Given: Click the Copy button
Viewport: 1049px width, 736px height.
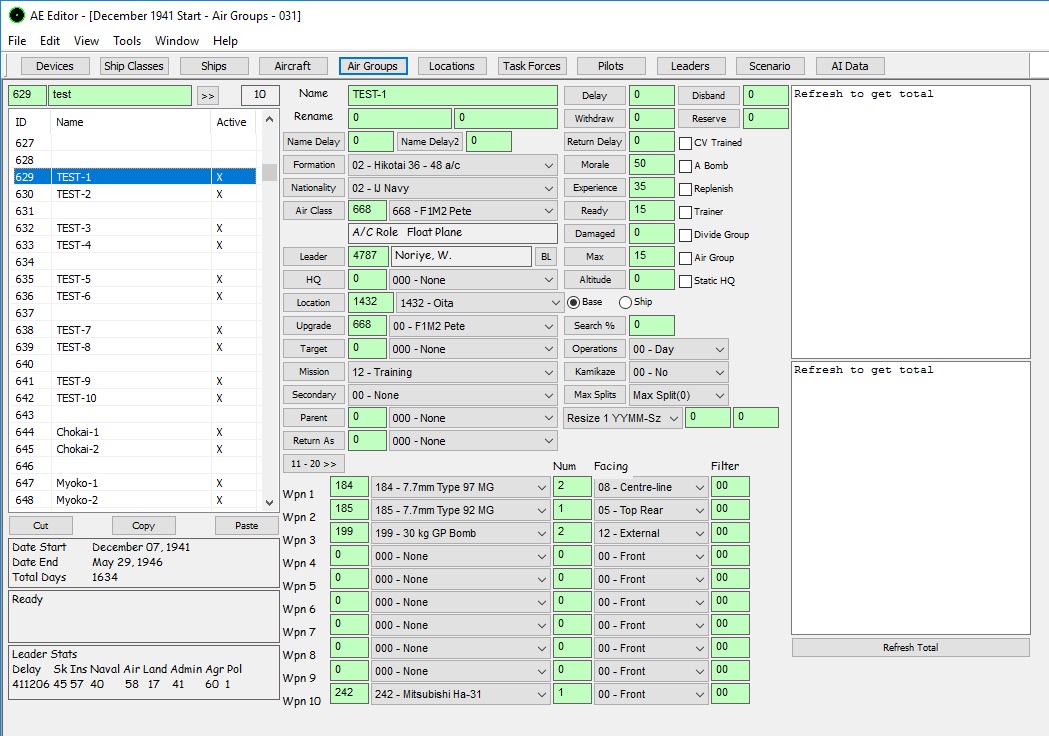Looking at the screenshot, I should pos(143,526).
